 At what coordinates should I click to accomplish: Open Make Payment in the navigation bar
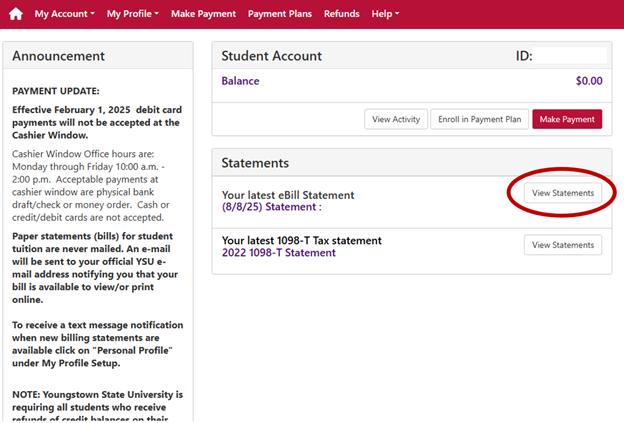[x=203, y=14]
